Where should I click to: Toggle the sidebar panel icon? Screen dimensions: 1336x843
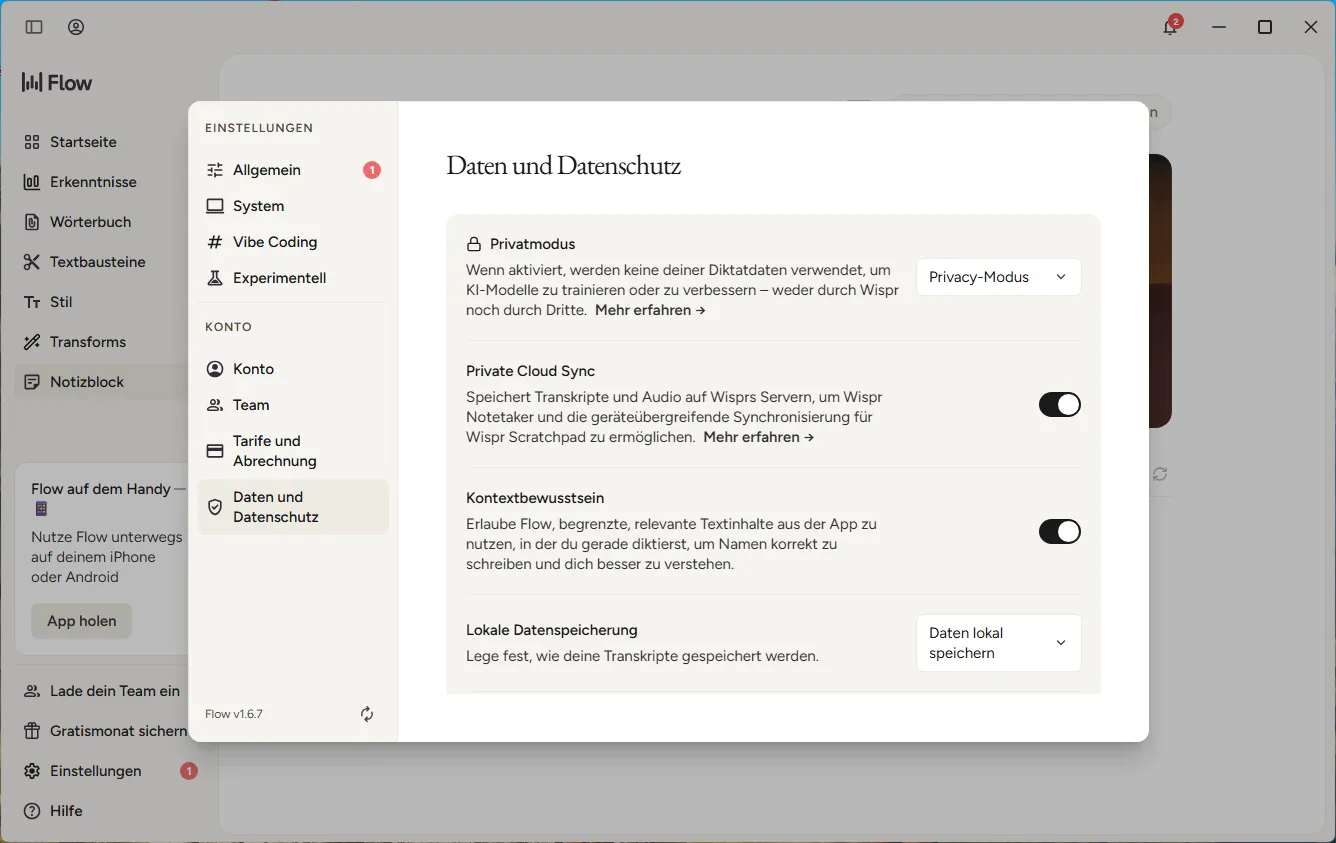(34, 27)
